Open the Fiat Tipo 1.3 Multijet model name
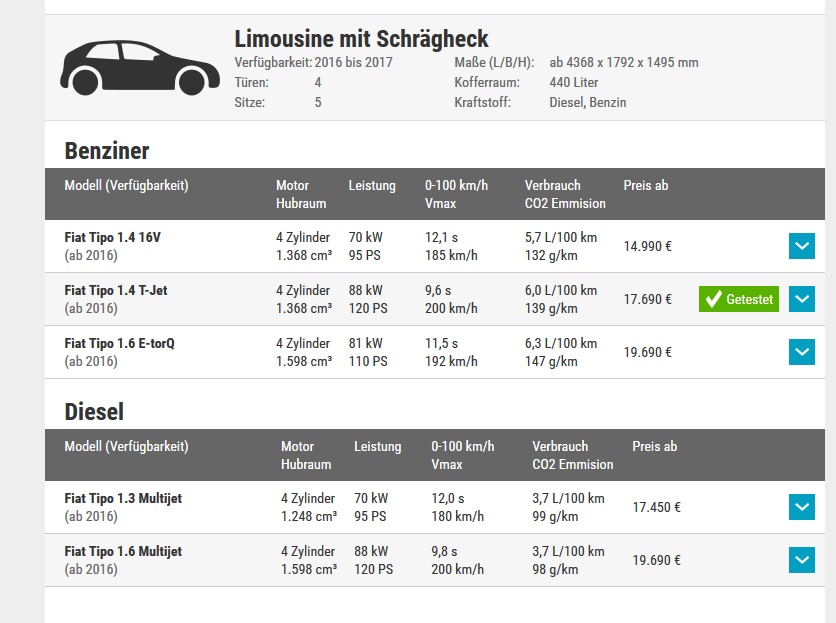 (x=123, y=499)
